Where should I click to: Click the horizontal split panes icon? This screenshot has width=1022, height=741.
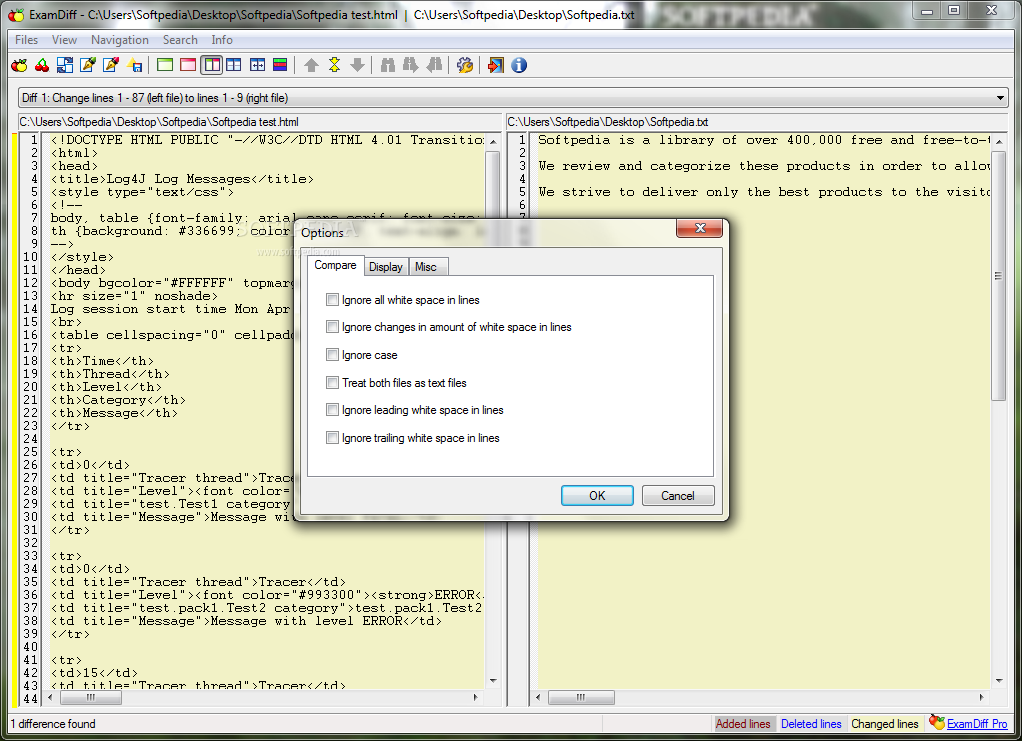click(x=234, y=65)
